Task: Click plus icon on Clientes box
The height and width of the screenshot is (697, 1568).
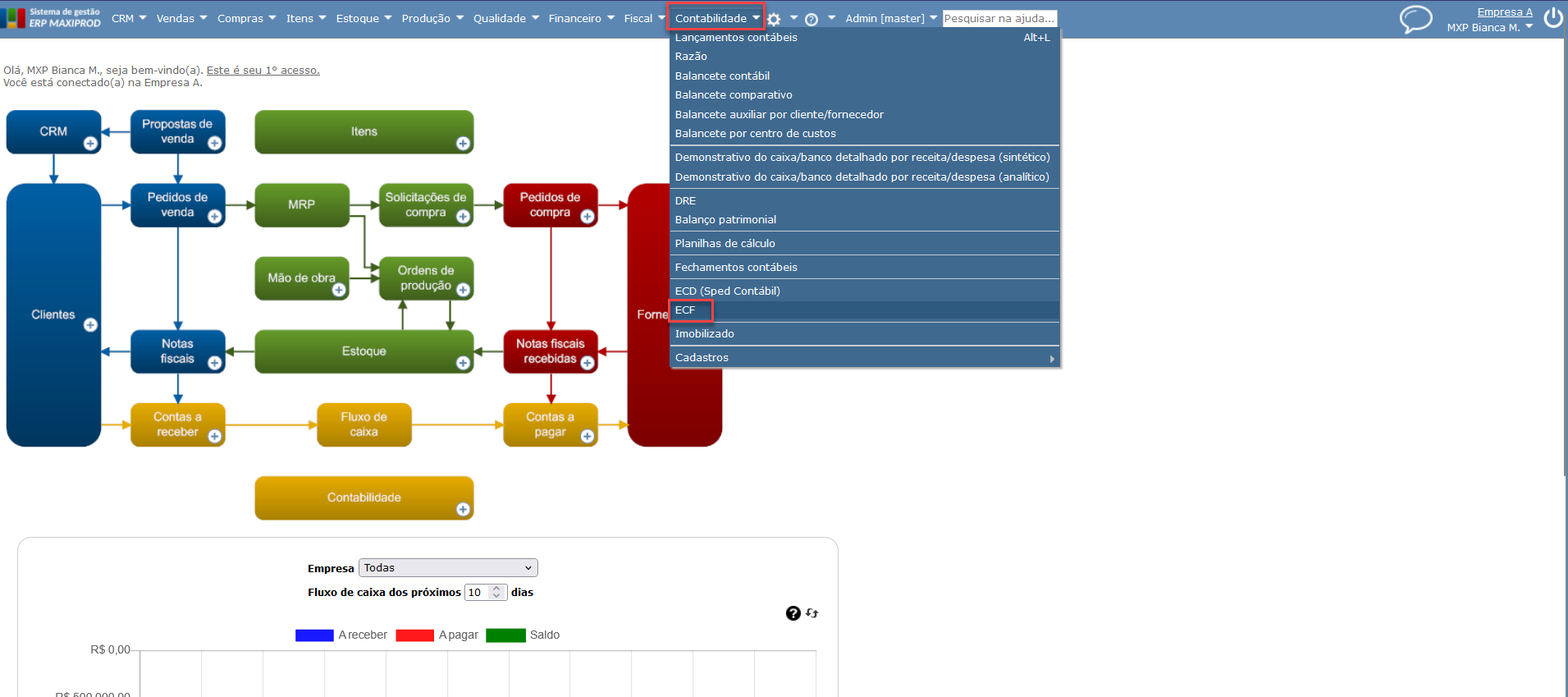Action: click(90, 325)
